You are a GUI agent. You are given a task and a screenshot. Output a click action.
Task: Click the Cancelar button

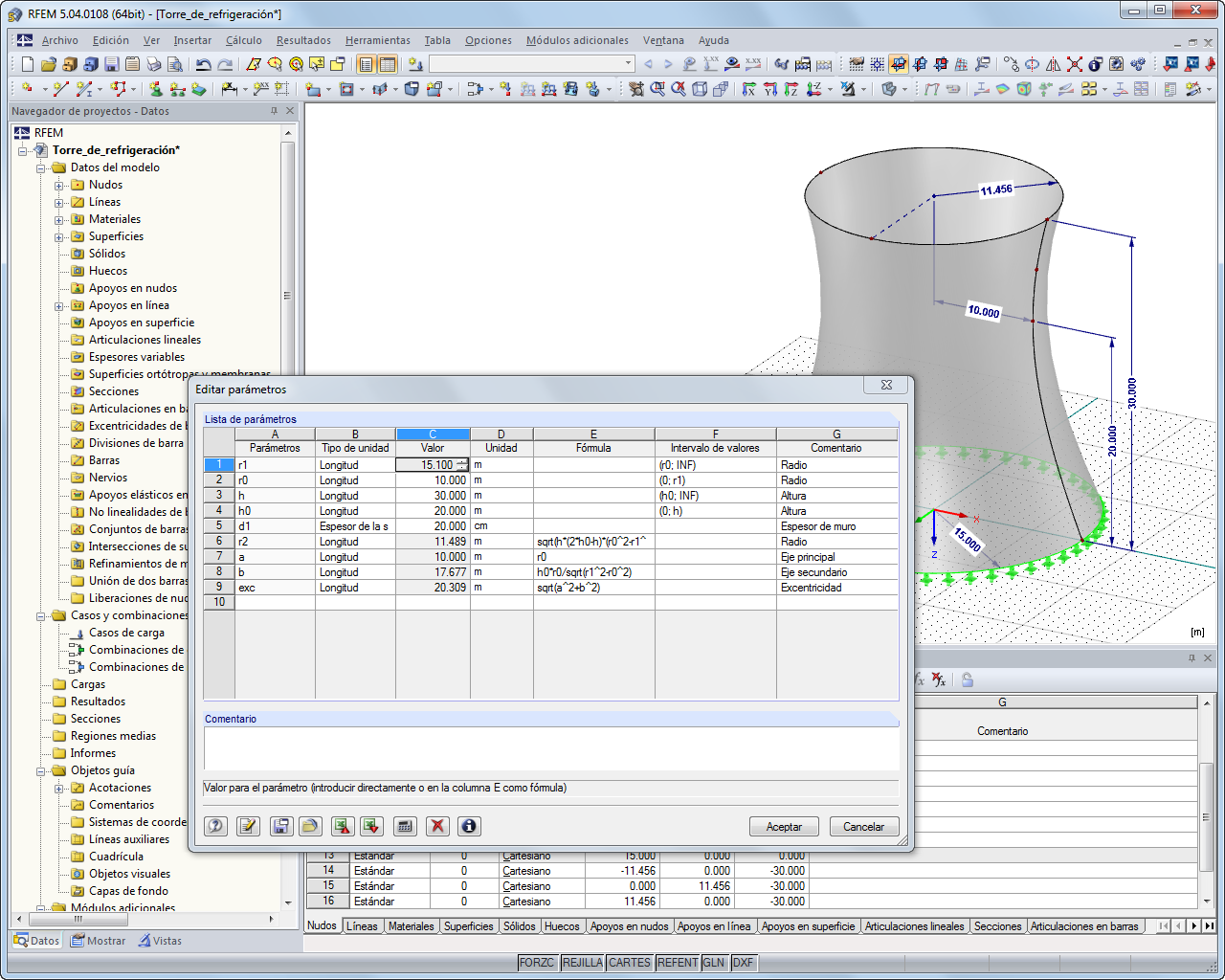point(863,827)
